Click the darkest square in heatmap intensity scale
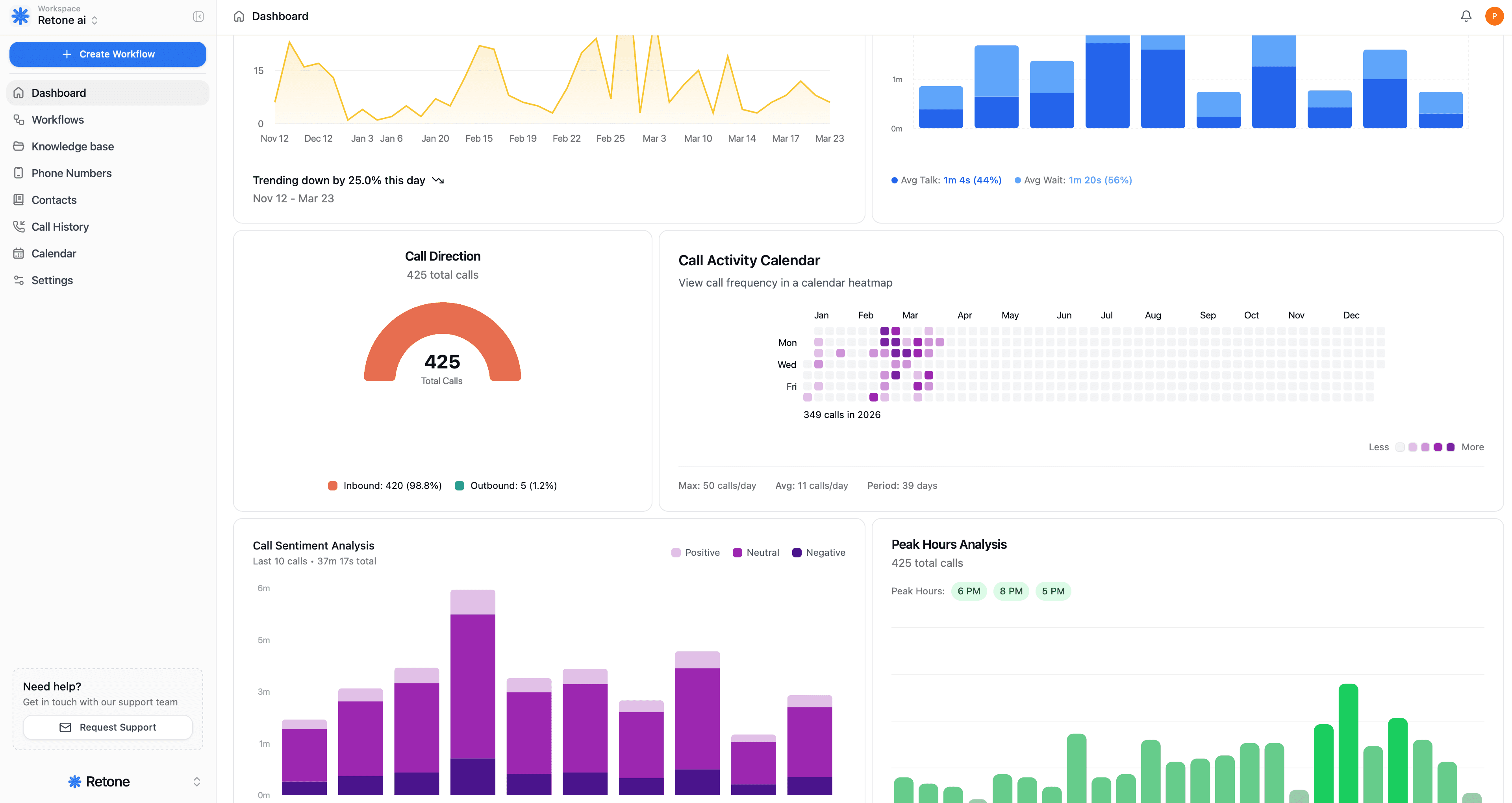Viewport: 1512px width, 803px height. (x=1450, y=447)
